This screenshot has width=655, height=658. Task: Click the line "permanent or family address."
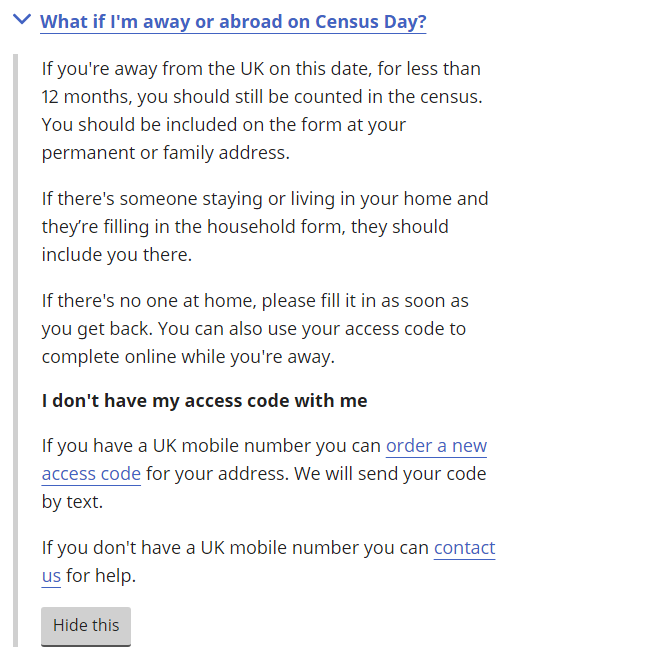166,153
